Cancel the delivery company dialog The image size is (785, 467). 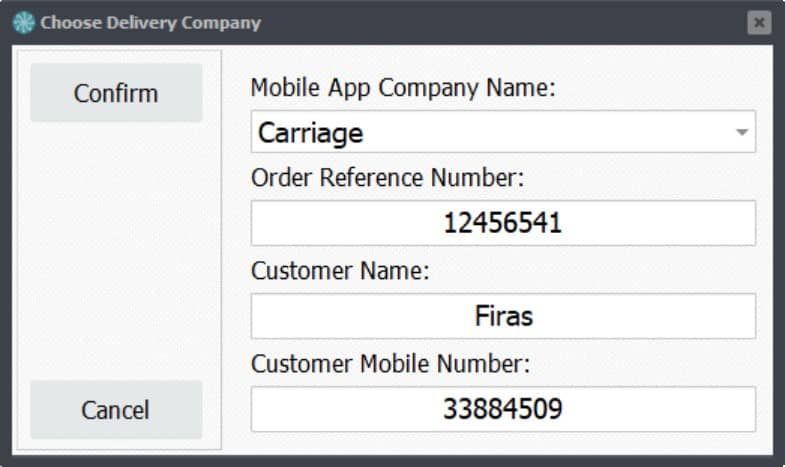[116, 409]
